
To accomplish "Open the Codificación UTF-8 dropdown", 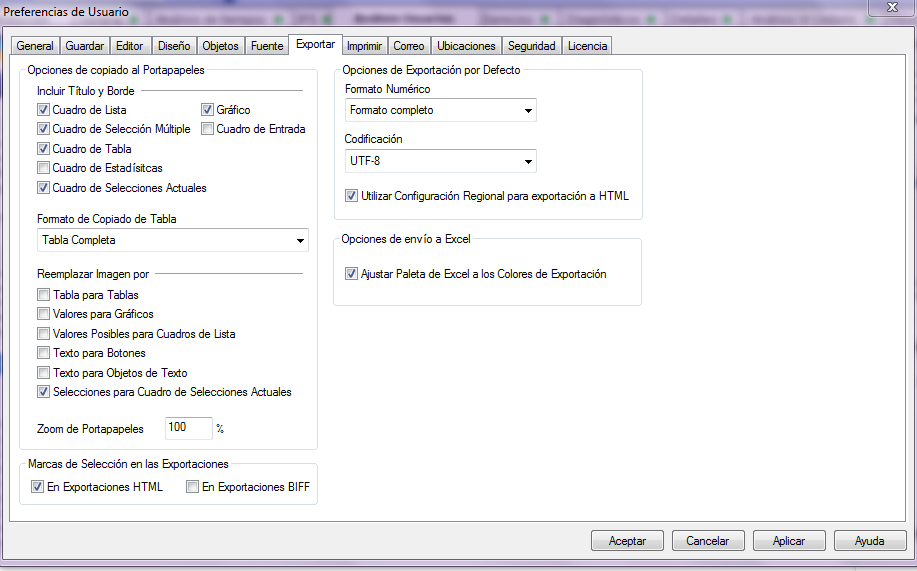I will pyautogui.click(x=440, y=161).
